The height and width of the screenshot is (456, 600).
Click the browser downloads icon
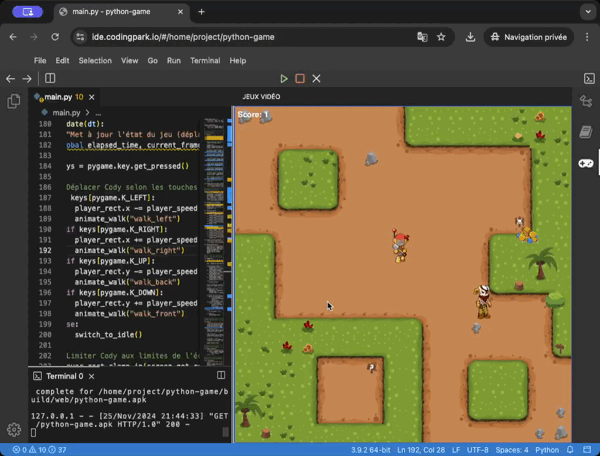[x=470, y=37]
